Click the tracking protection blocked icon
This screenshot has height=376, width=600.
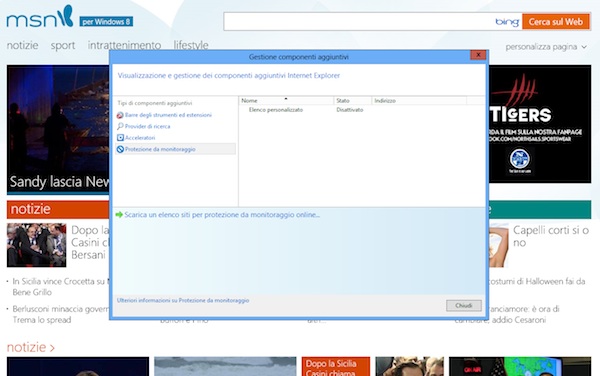120,149
